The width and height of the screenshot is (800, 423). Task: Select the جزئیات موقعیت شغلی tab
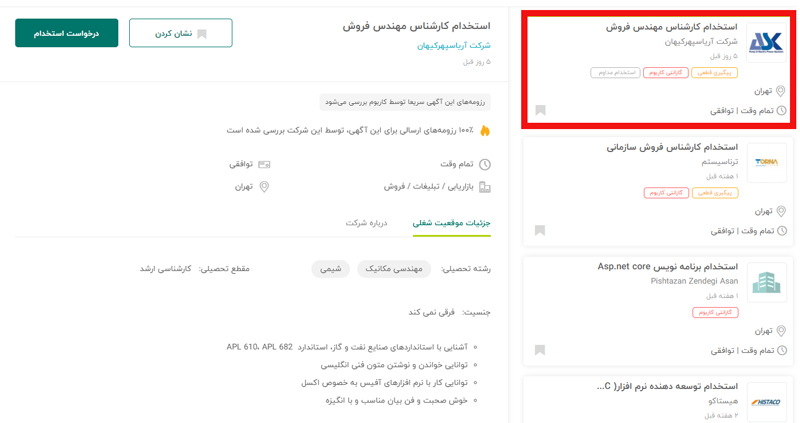pos(451,223)
